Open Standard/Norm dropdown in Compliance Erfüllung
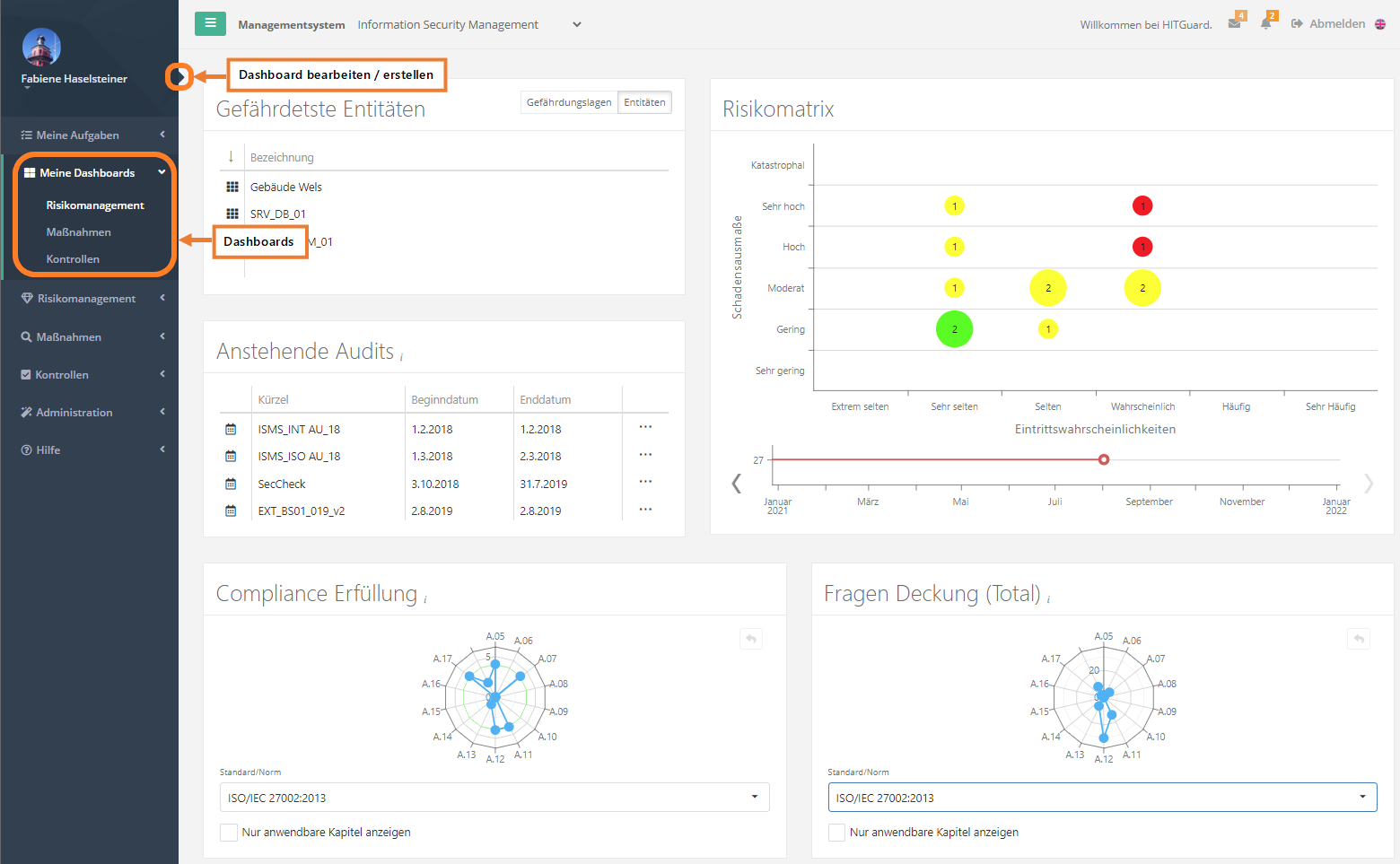Viewport: 1400px width, 864px height. [494, 798]
